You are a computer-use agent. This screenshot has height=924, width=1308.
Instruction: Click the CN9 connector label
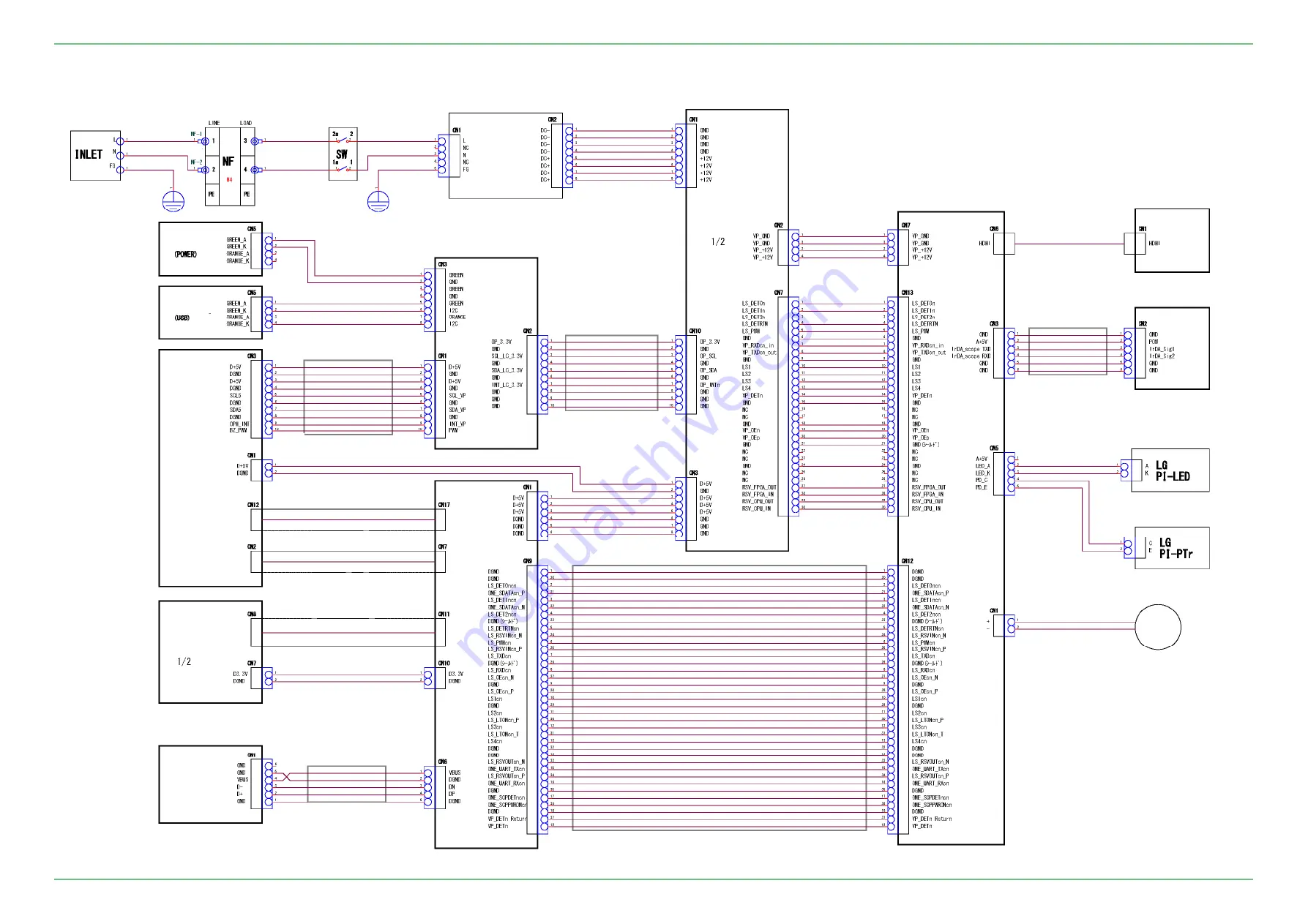pyautogui.click(x=528, y=561)
